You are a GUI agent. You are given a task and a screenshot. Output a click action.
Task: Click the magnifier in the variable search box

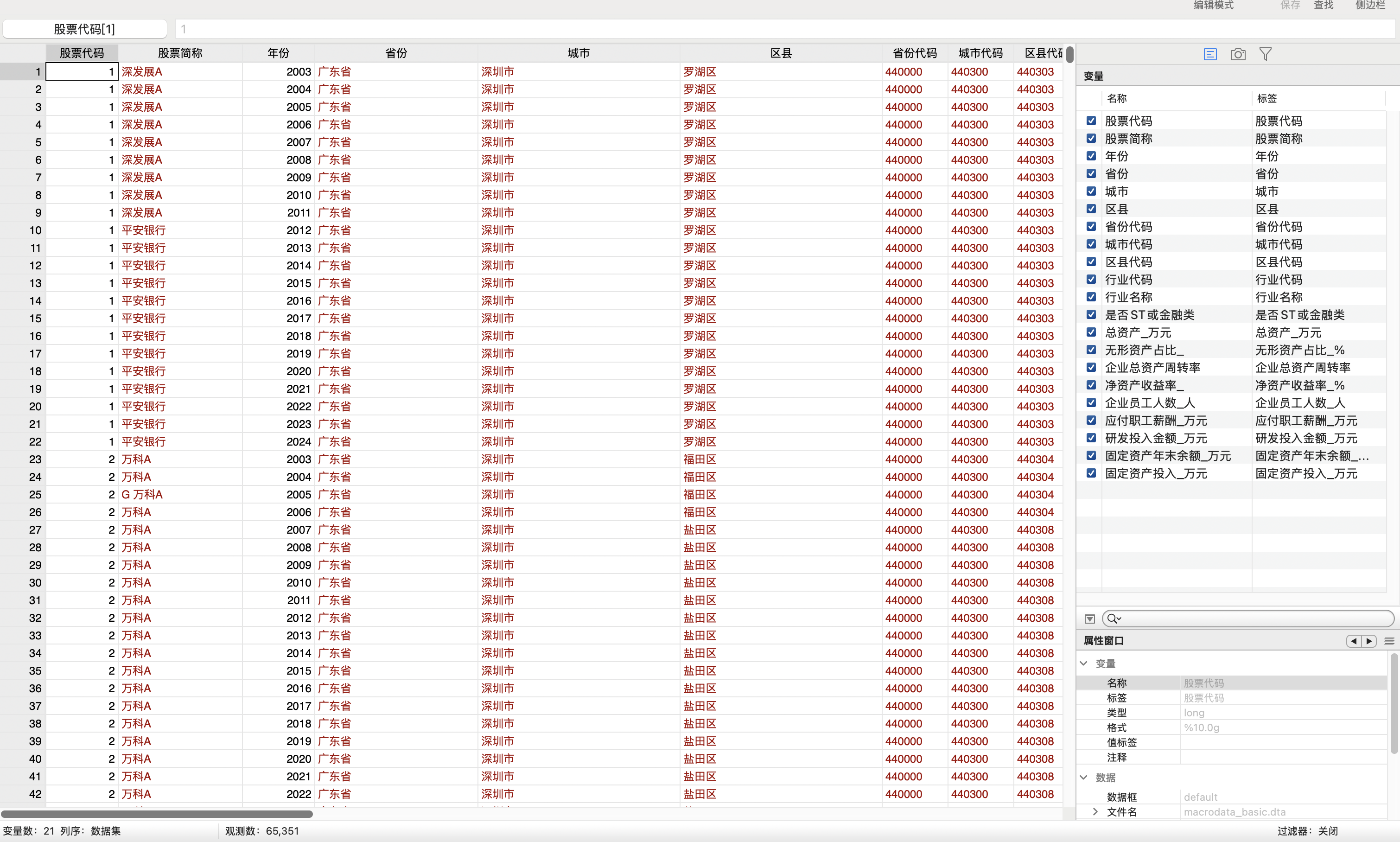[1113, 619]
